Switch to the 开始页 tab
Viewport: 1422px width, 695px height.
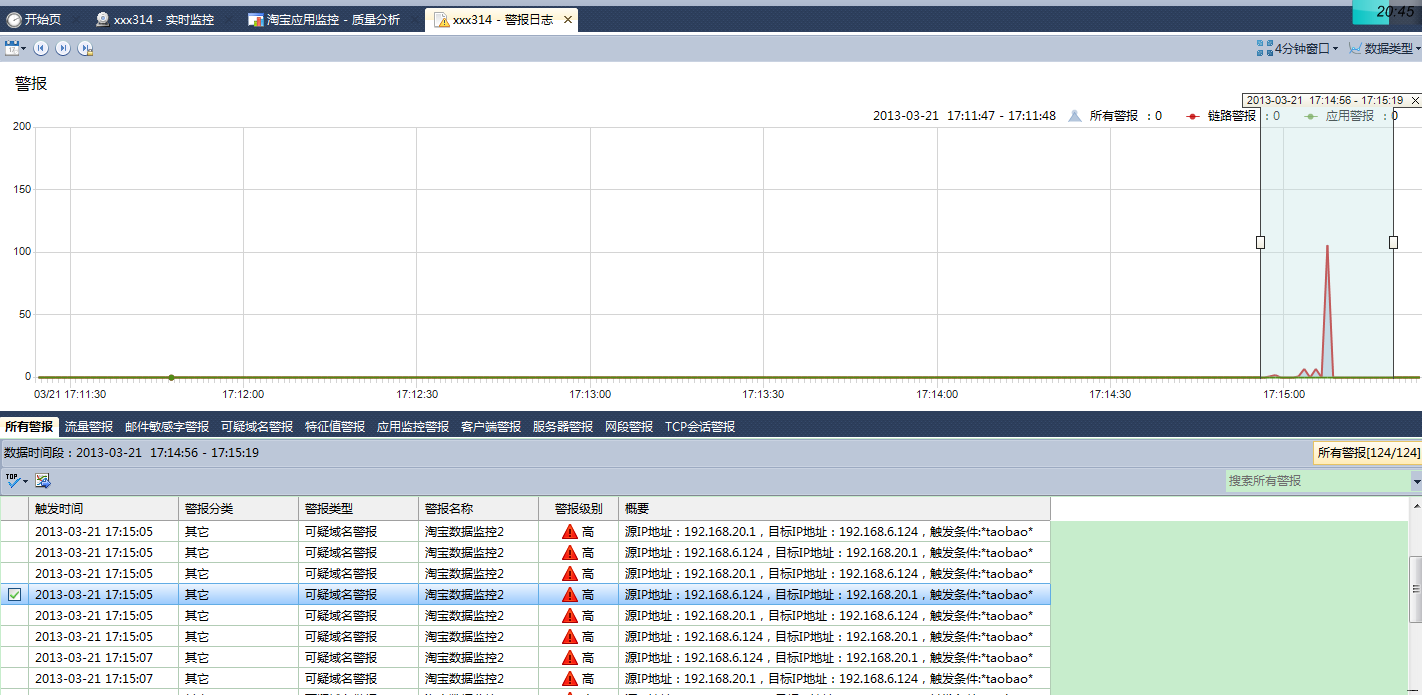pyautogui.click(x=34, y=19)
